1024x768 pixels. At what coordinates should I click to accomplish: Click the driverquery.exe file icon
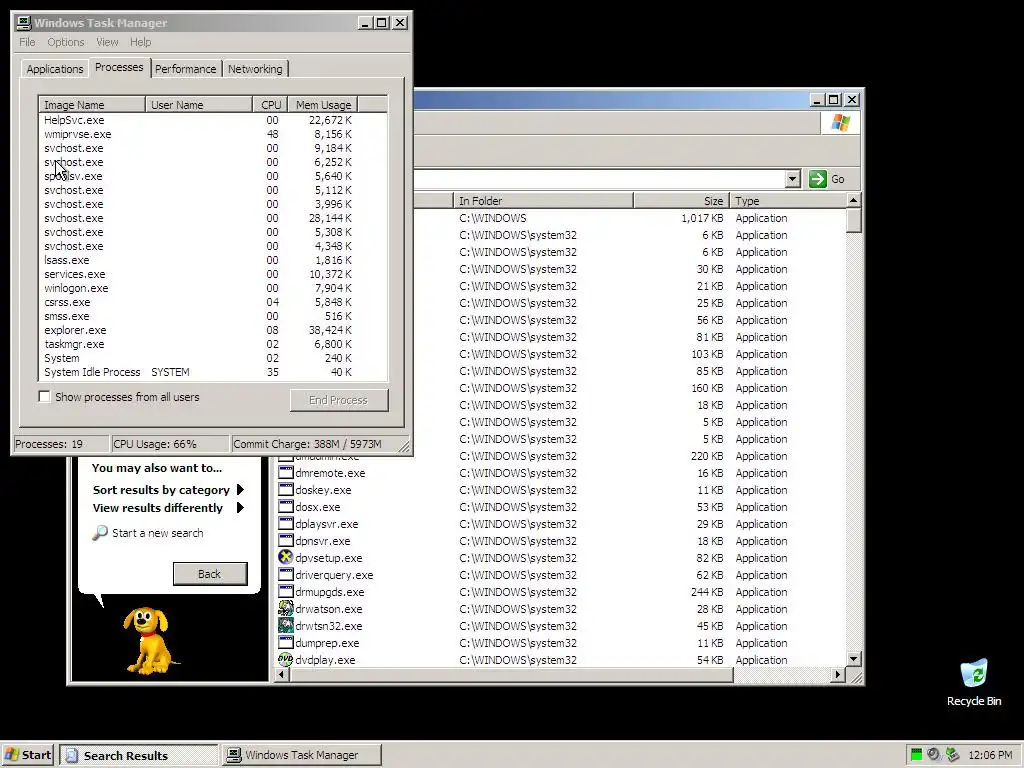(285, 575)
